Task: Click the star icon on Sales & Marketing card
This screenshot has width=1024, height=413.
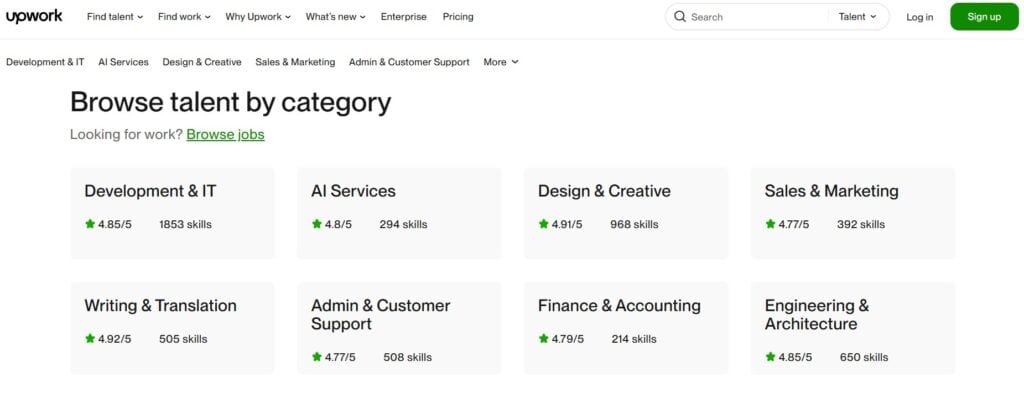Action: [x=770, y=224]
